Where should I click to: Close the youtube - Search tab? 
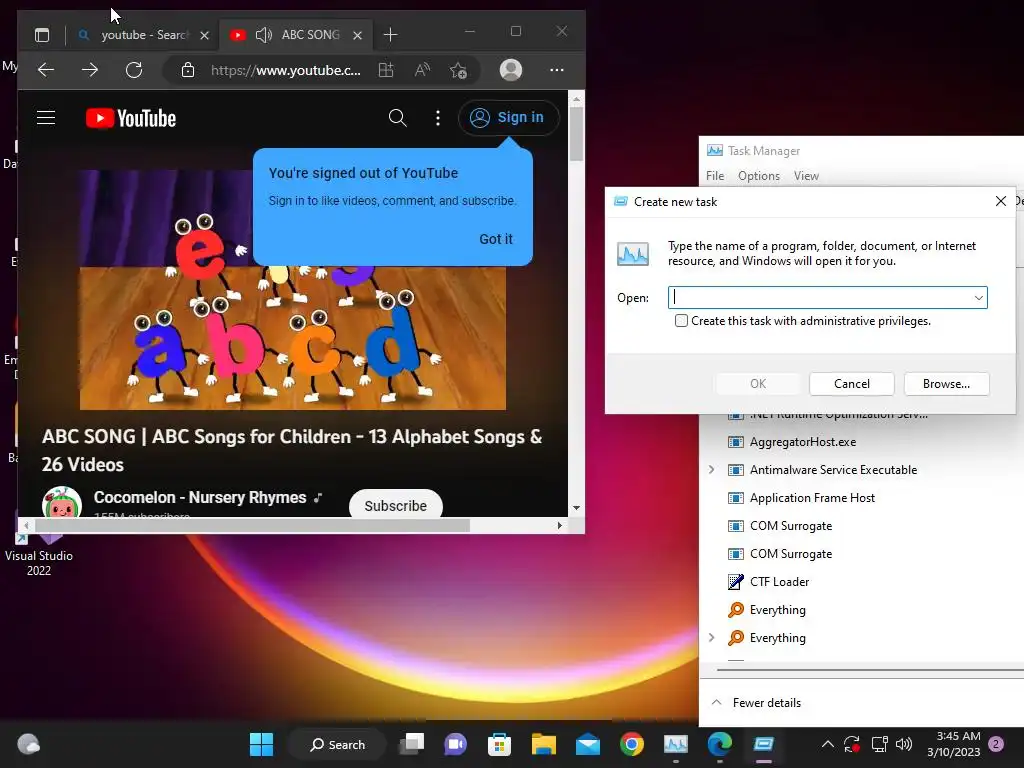pyautogui.click(x=204, y=35)
